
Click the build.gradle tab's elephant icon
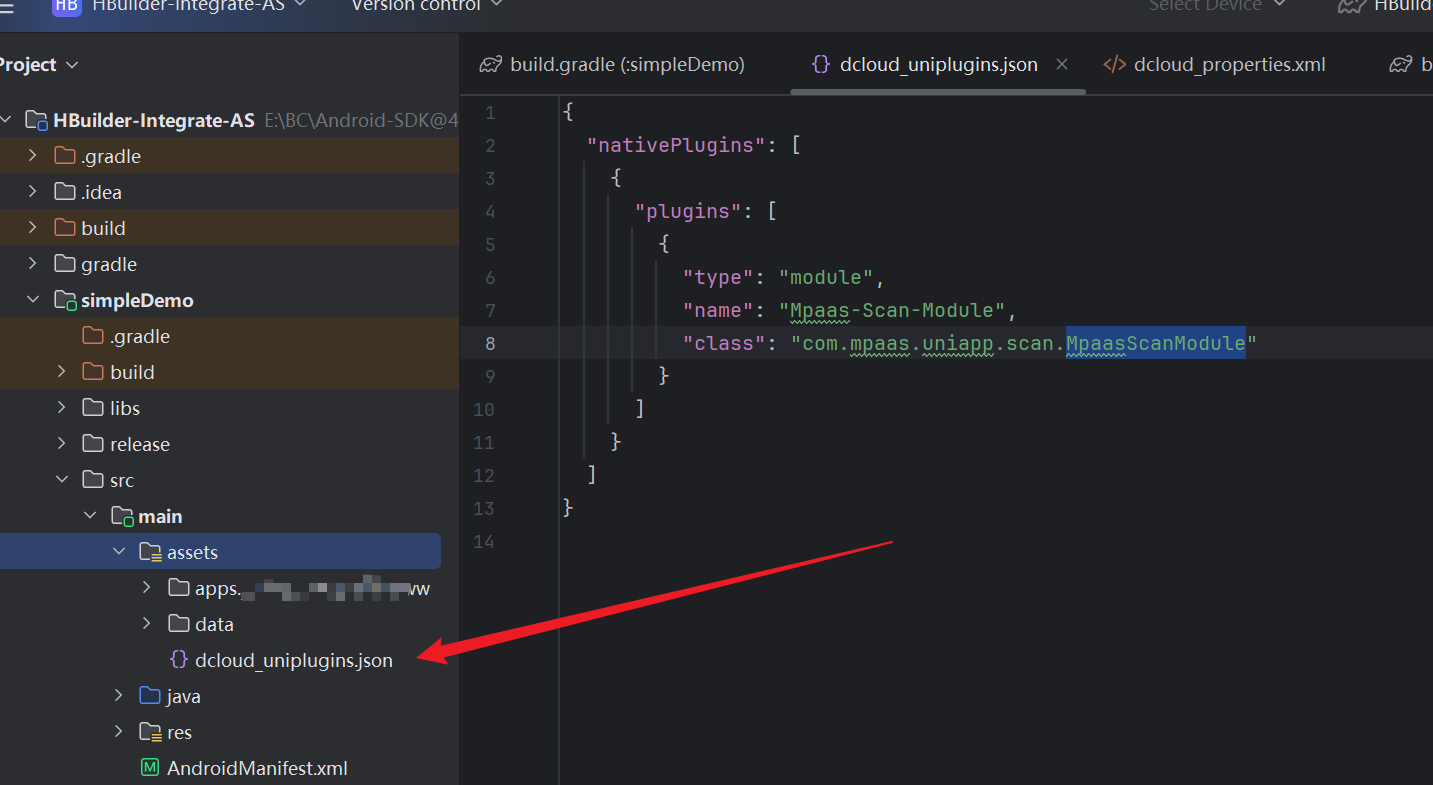point(490,65)
